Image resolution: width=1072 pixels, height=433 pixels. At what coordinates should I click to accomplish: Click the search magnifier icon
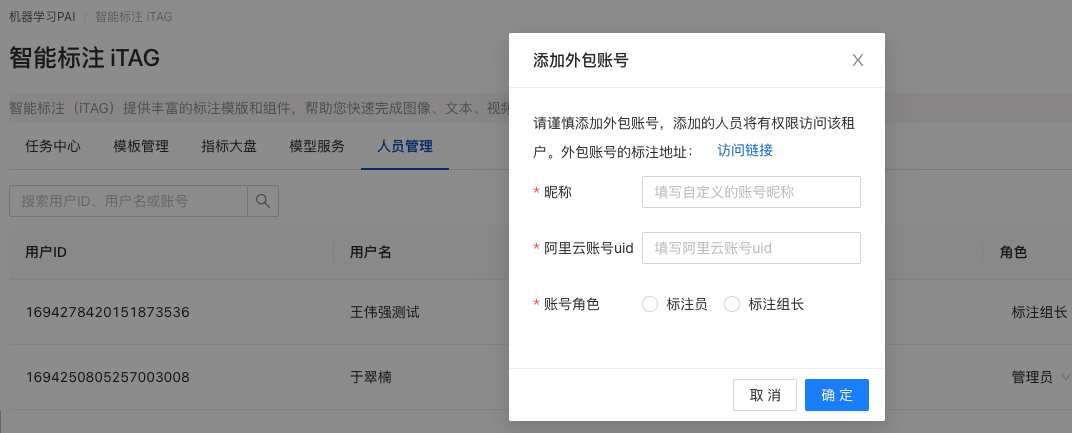pos(263,201)
